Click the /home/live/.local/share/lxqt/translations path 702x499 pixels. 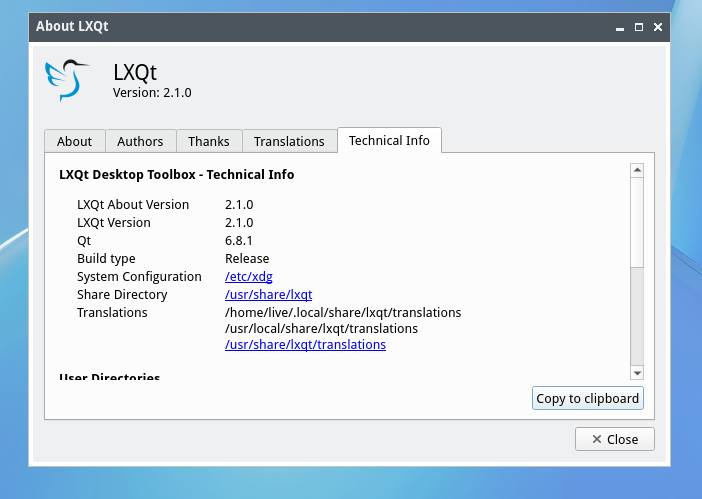pos(343,312)
